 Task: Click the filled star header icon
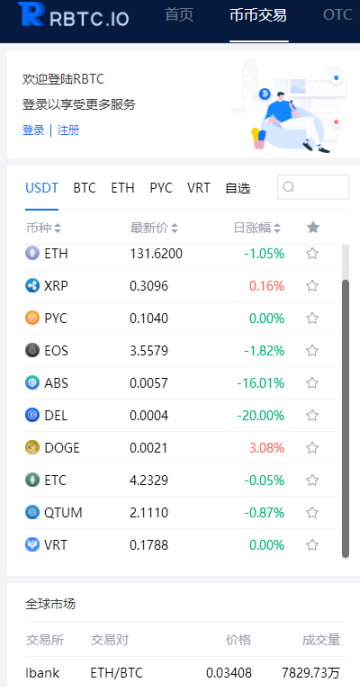[313, 227]
